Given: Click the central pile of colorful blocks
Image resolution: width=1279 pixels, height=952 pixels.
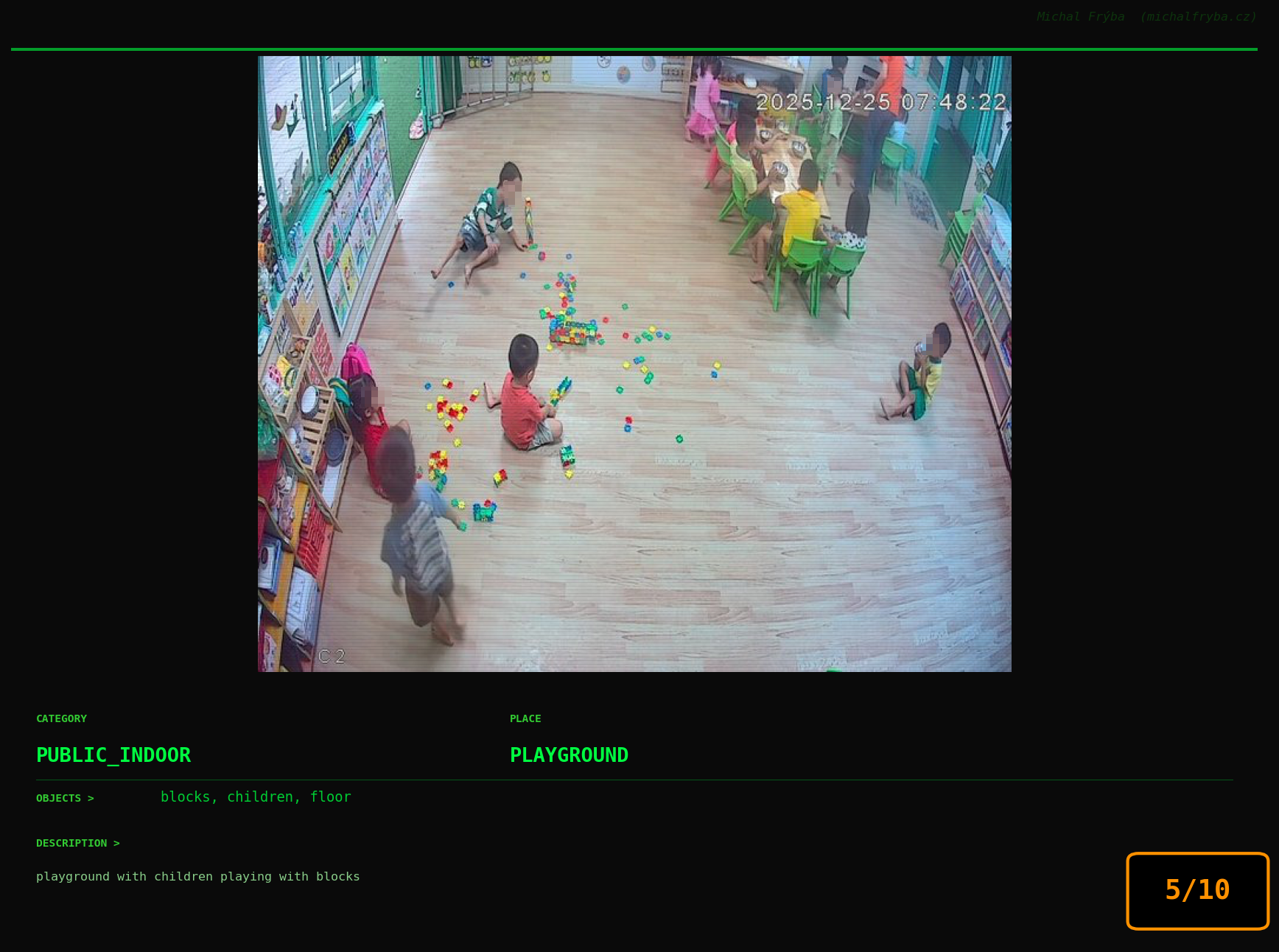Looking at the screenshot, I should pos(572,330).
